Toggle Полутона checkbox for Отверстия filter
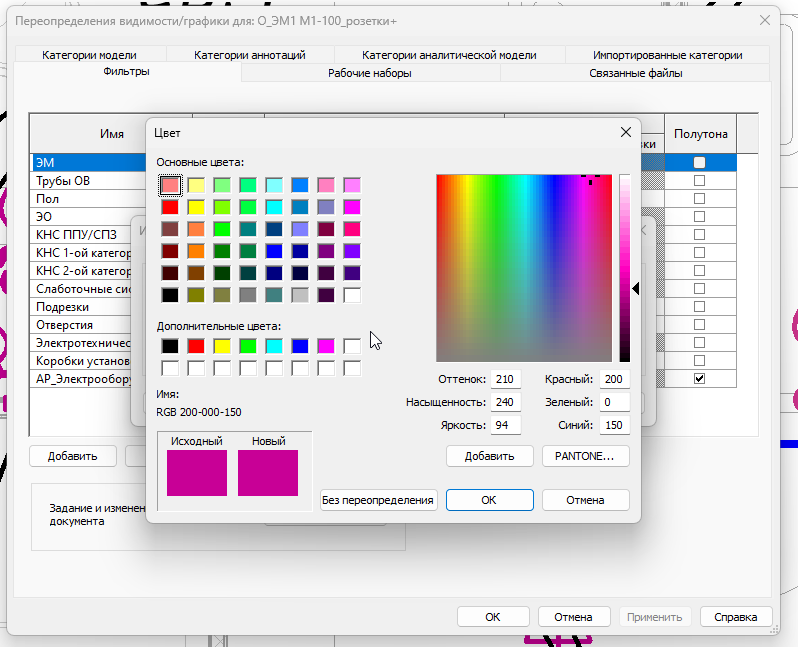The height and width of the screenshot is (647, 798). (699, 325)
